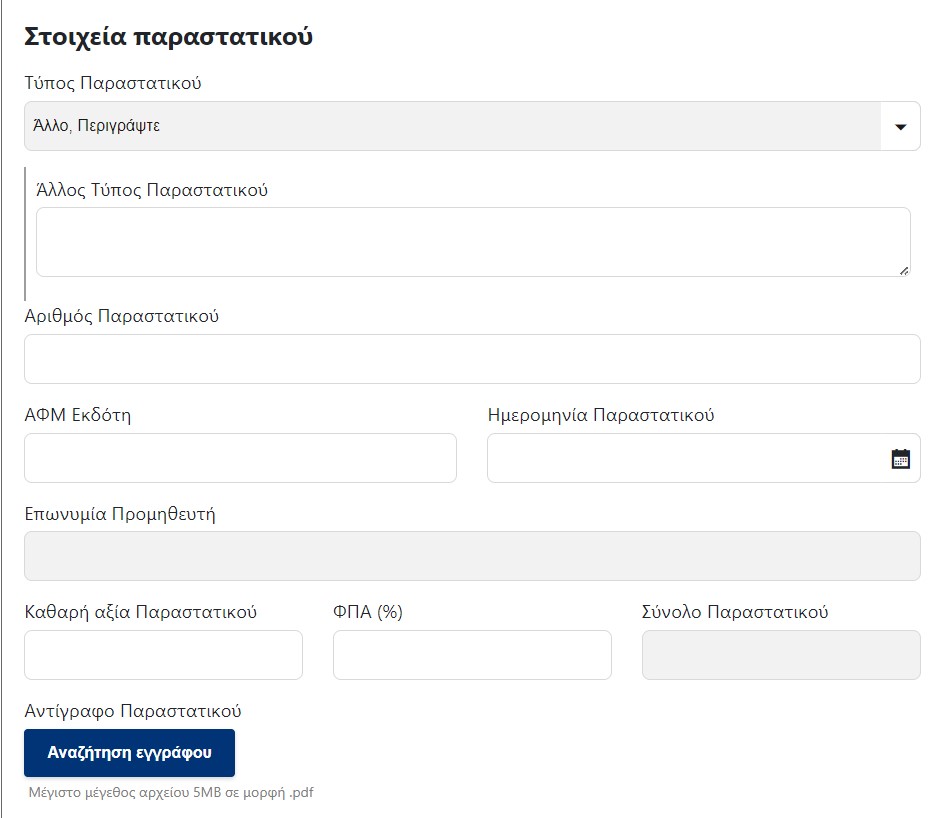The image size is (942, 818).
Task: Click the Σύνολο Παραστατικού field
Action: [x=781, y=655]
